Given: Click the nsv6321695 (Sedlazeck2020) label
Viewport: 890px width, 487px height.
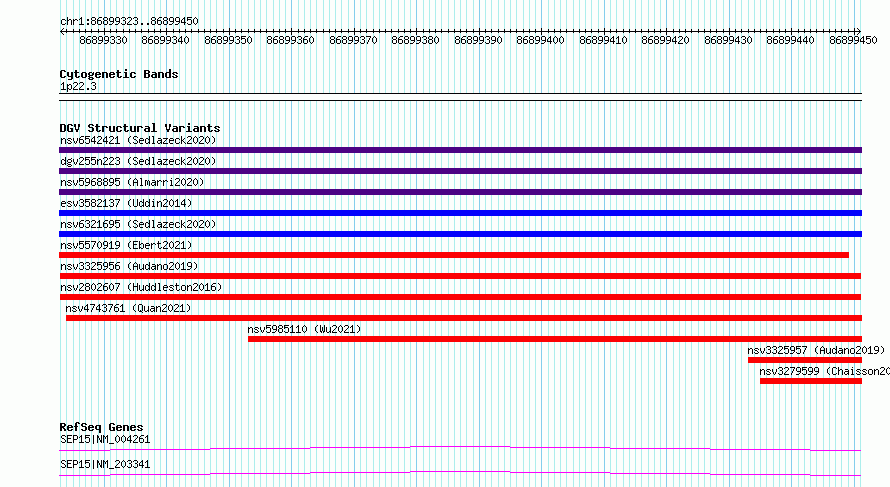Looking at the screenshot, I should click(x=138, y=224).
